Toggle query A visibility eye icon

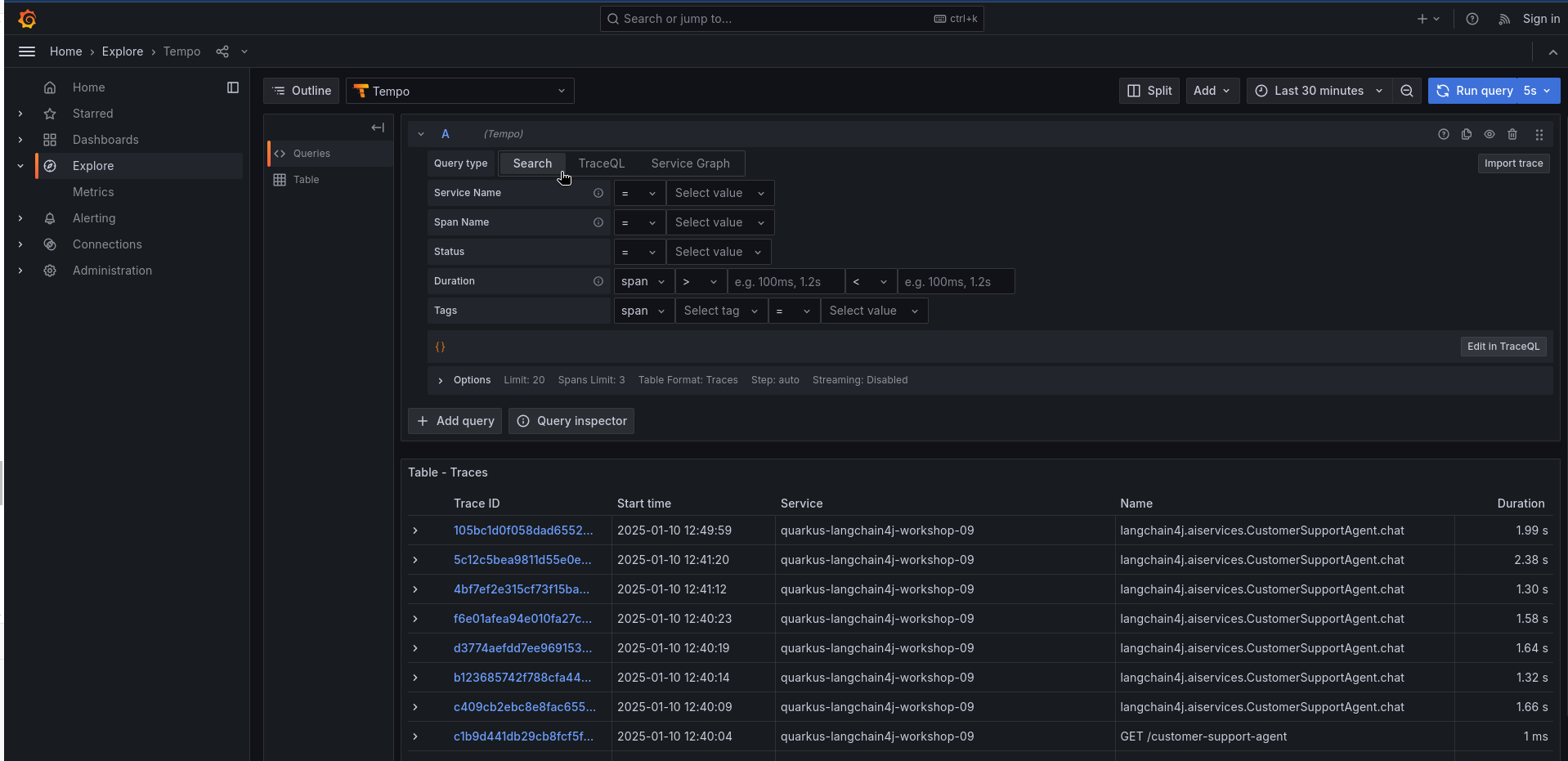tap(1490, 134)
